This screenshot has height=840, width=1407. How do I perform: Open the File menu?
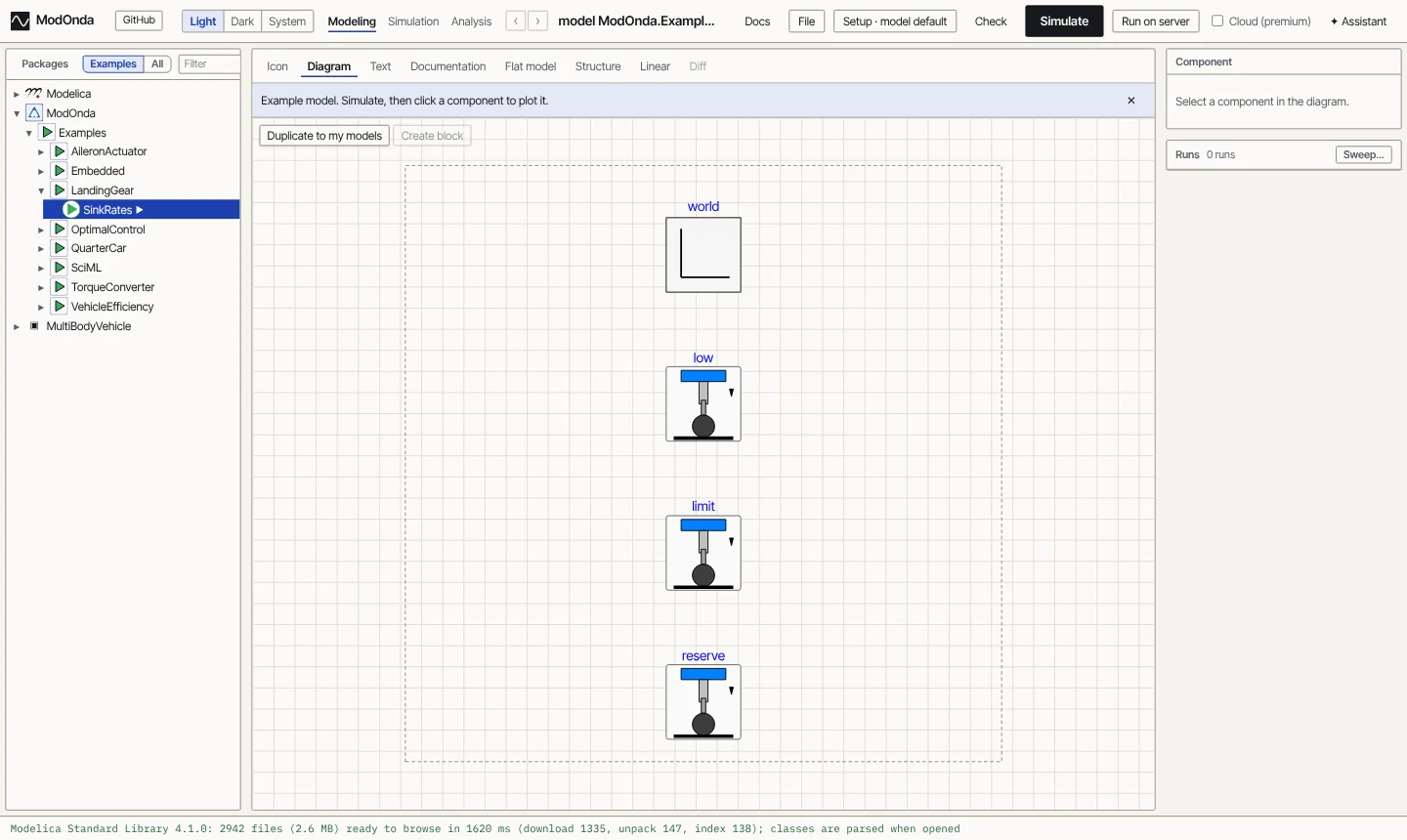[x=806, y=21]
